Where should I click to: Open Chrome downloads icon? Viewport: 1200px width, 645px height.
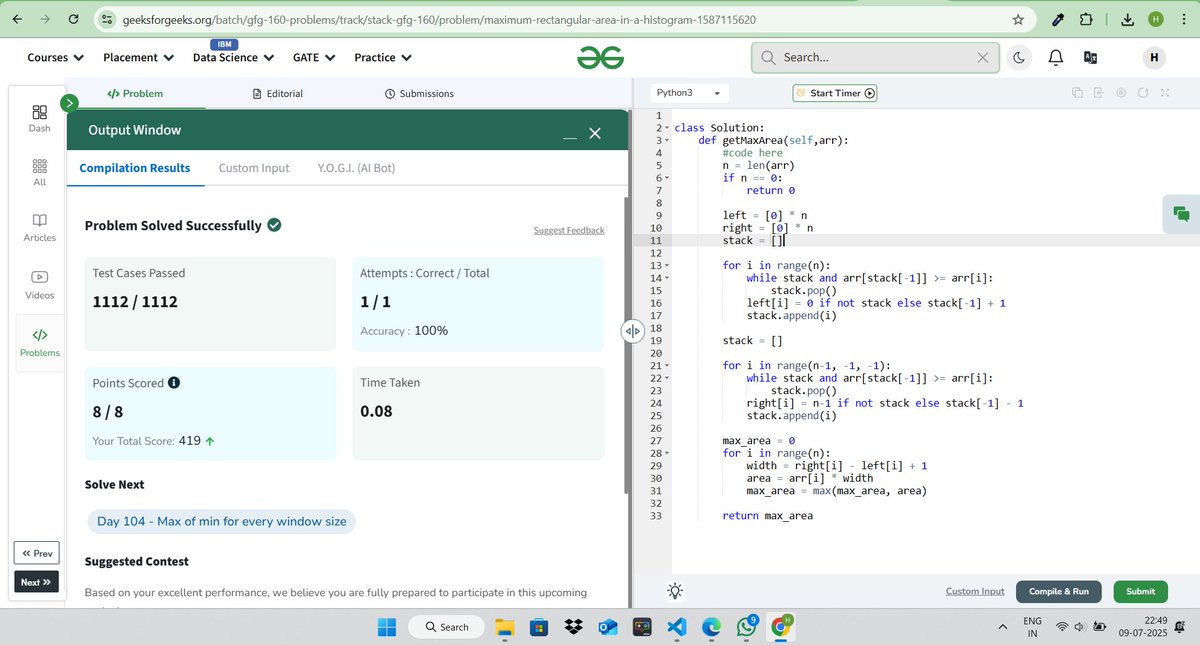point(1127,19)
